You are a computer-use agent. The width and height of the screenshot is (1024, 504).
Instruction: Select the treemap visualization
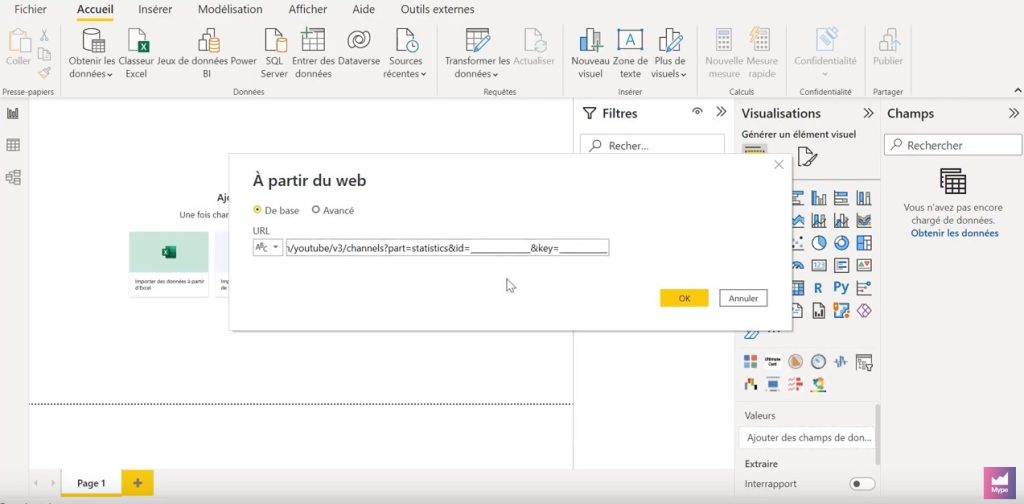[864, 243]
